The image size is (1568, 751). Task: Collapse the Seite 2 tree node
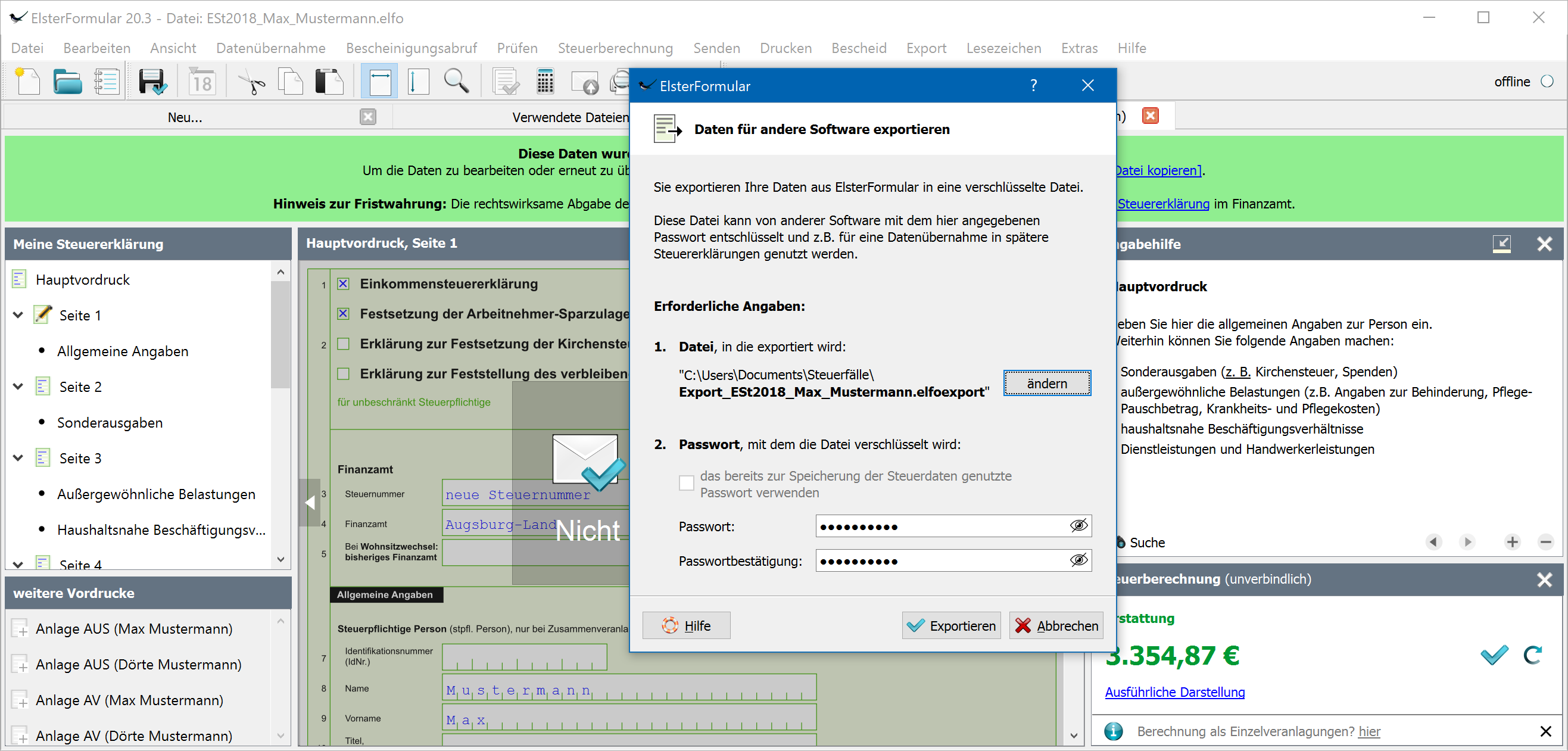click(x=18, y=387)
